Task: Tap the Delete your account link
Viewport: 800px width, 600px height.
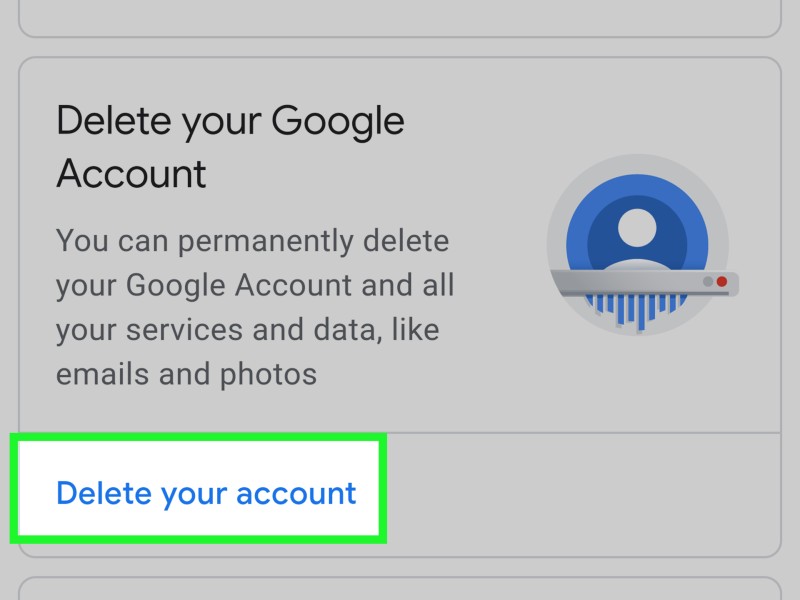Action: pyautogui.click(x=206, y=493)
